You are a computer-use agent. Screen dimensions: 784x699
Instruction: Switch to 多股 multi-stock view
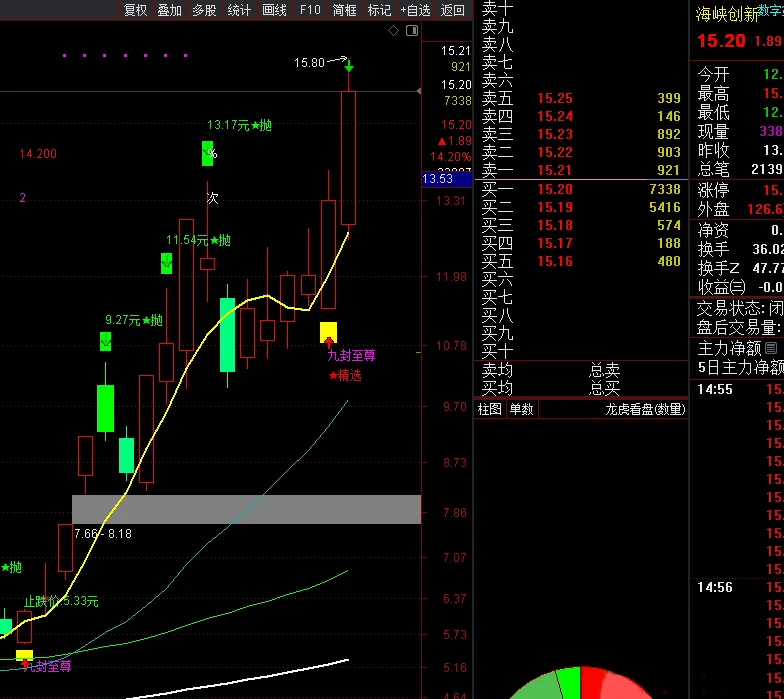(x=204, y=10)
